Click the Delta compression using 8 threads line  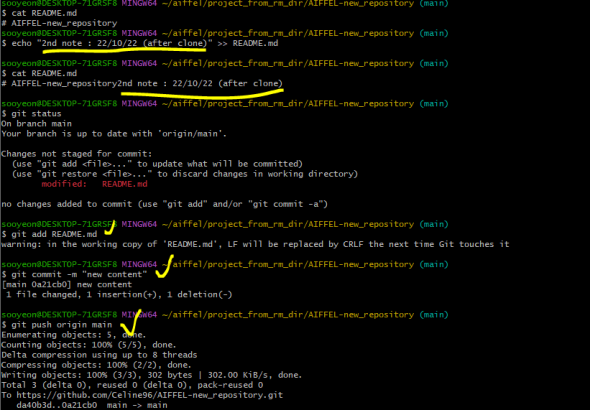click(99, 355)
